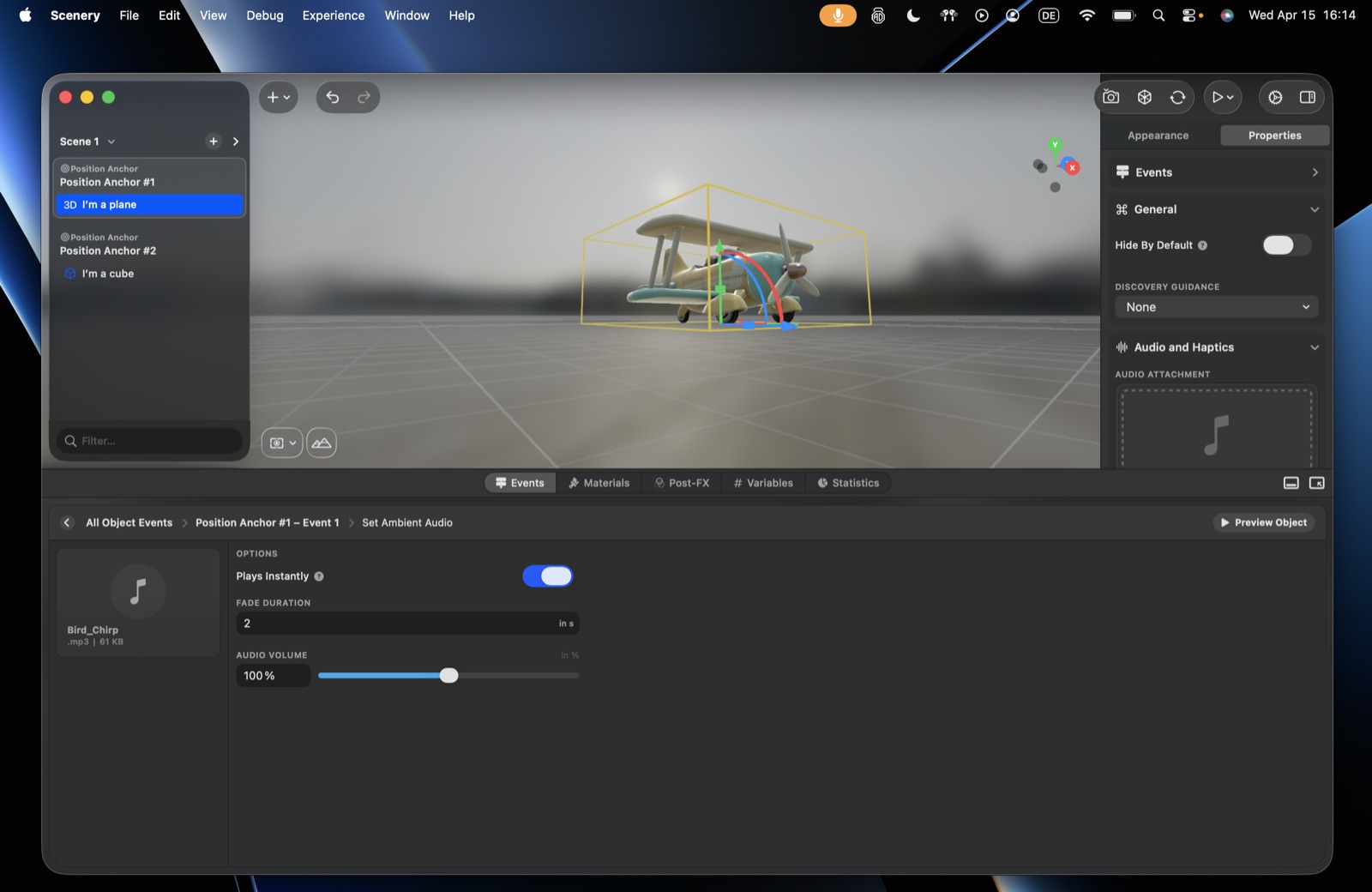The width and height of the screenshot is (1372, 892).
Task: Toggle Hide By Default switch
Action: pyautogui.click(x=1286, y=245)
